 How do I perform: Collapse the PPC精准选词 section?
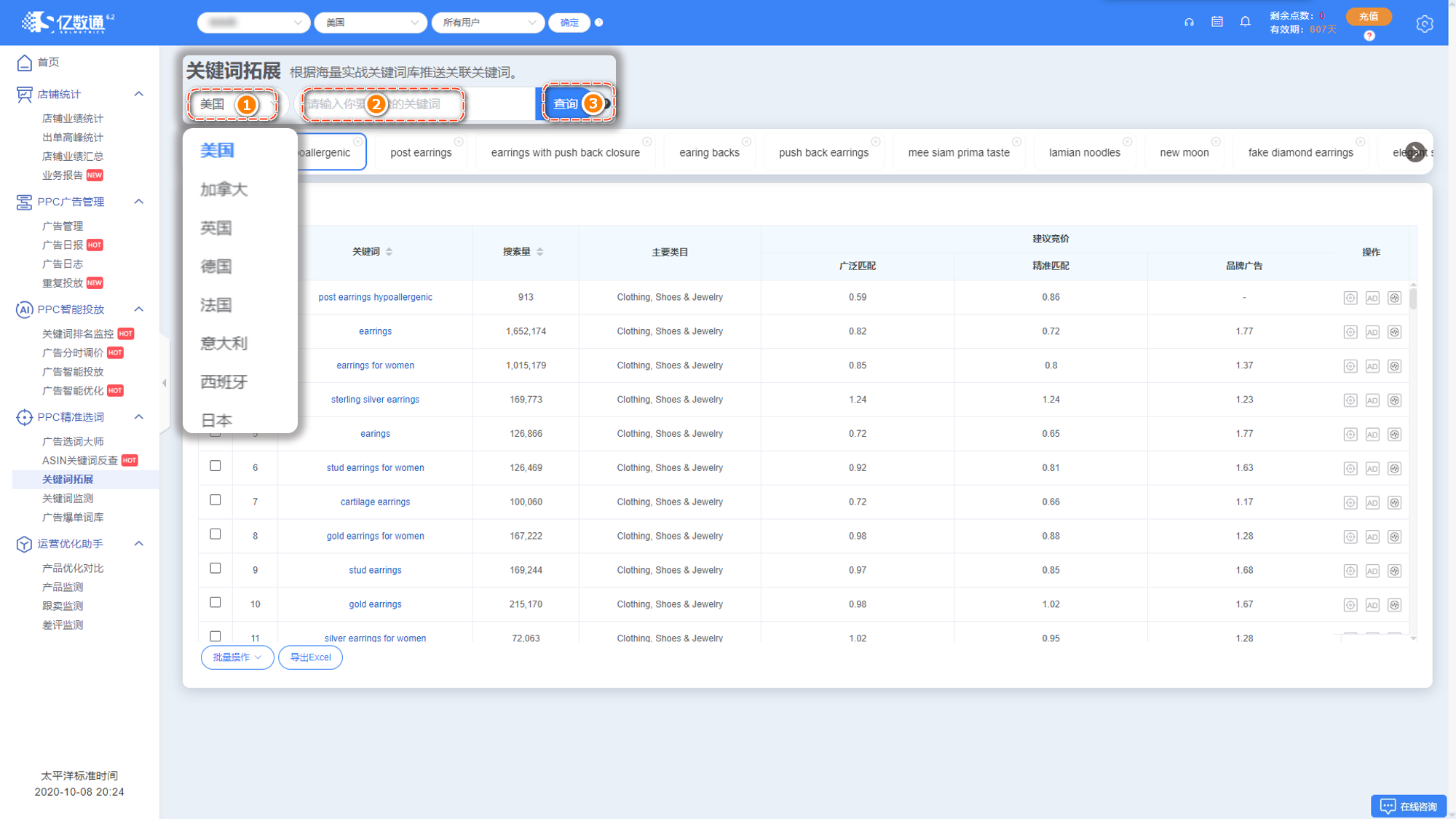click(139, 417)
